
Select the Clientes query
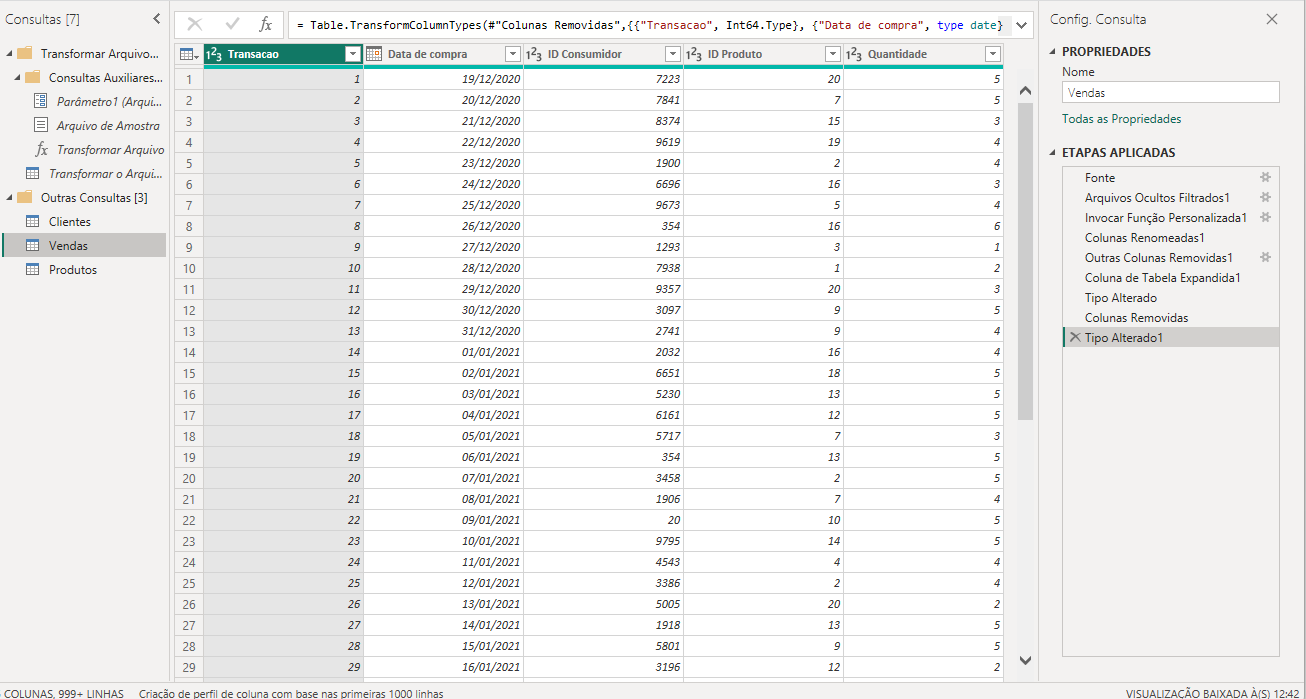coord(69,222)
